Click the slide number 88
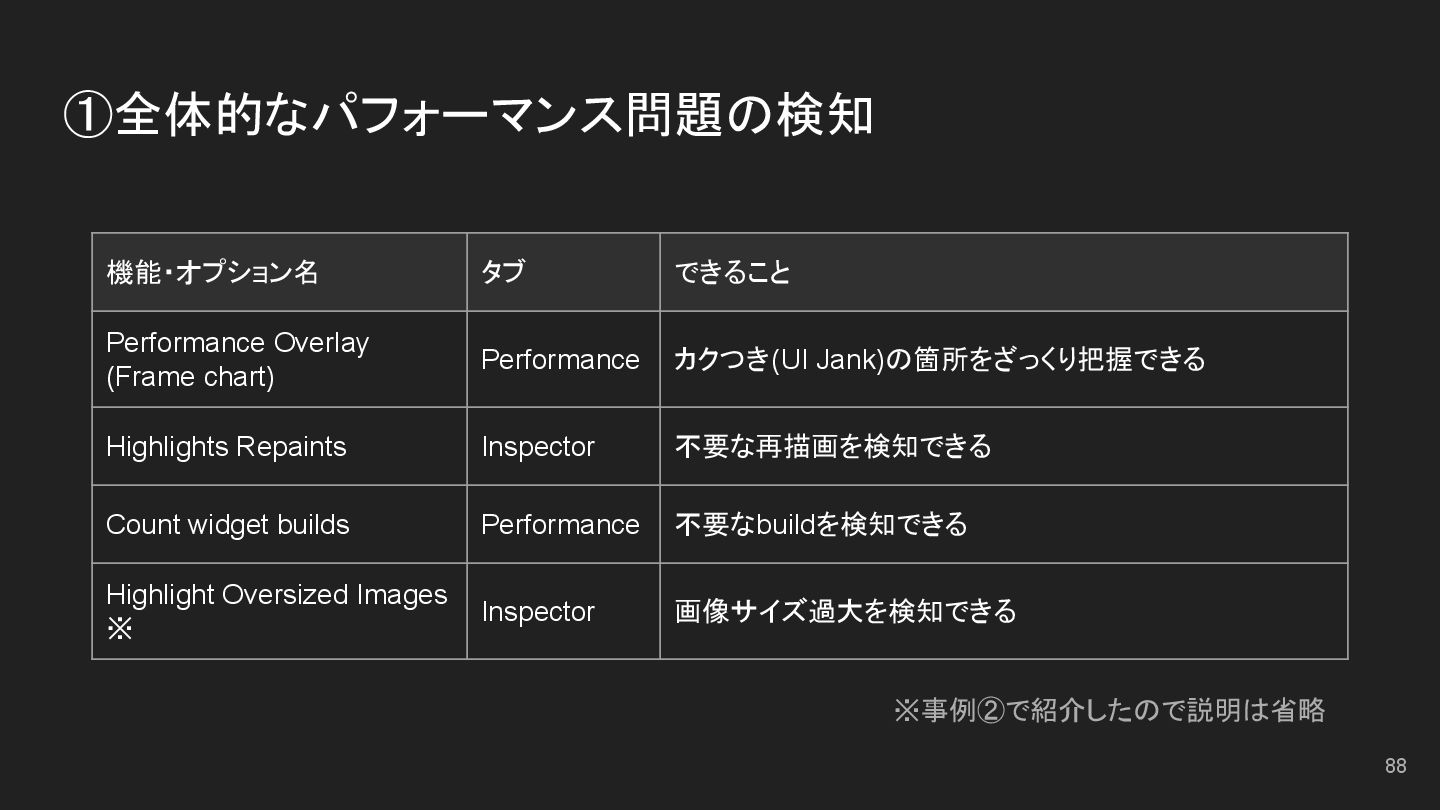1440x810 pixels. (x=1395, y=766)
